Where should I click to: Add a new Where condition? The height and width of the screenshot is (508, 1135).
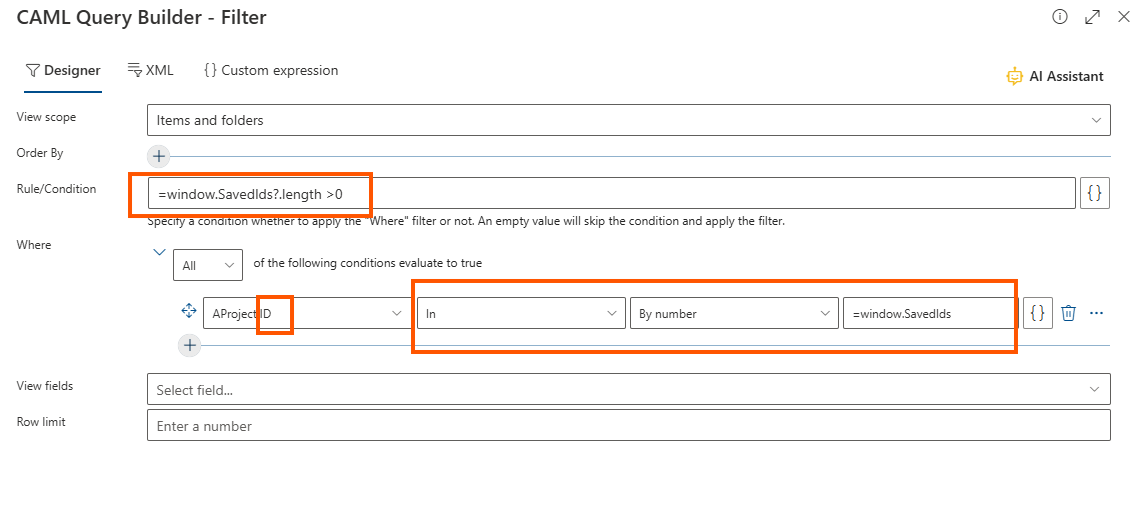[x=188, y=345]
